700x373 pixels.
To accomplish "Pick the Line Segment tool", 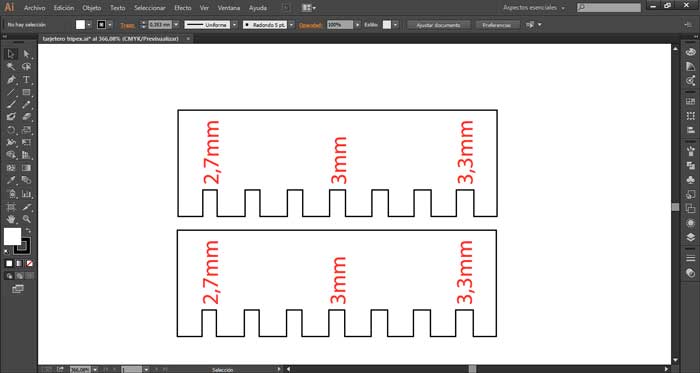I will 11,92.
